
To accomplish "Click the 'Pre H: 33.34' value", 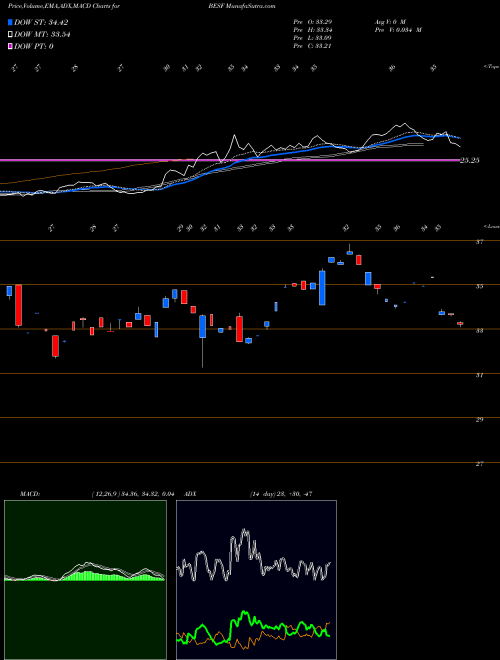I will (312, 30).
